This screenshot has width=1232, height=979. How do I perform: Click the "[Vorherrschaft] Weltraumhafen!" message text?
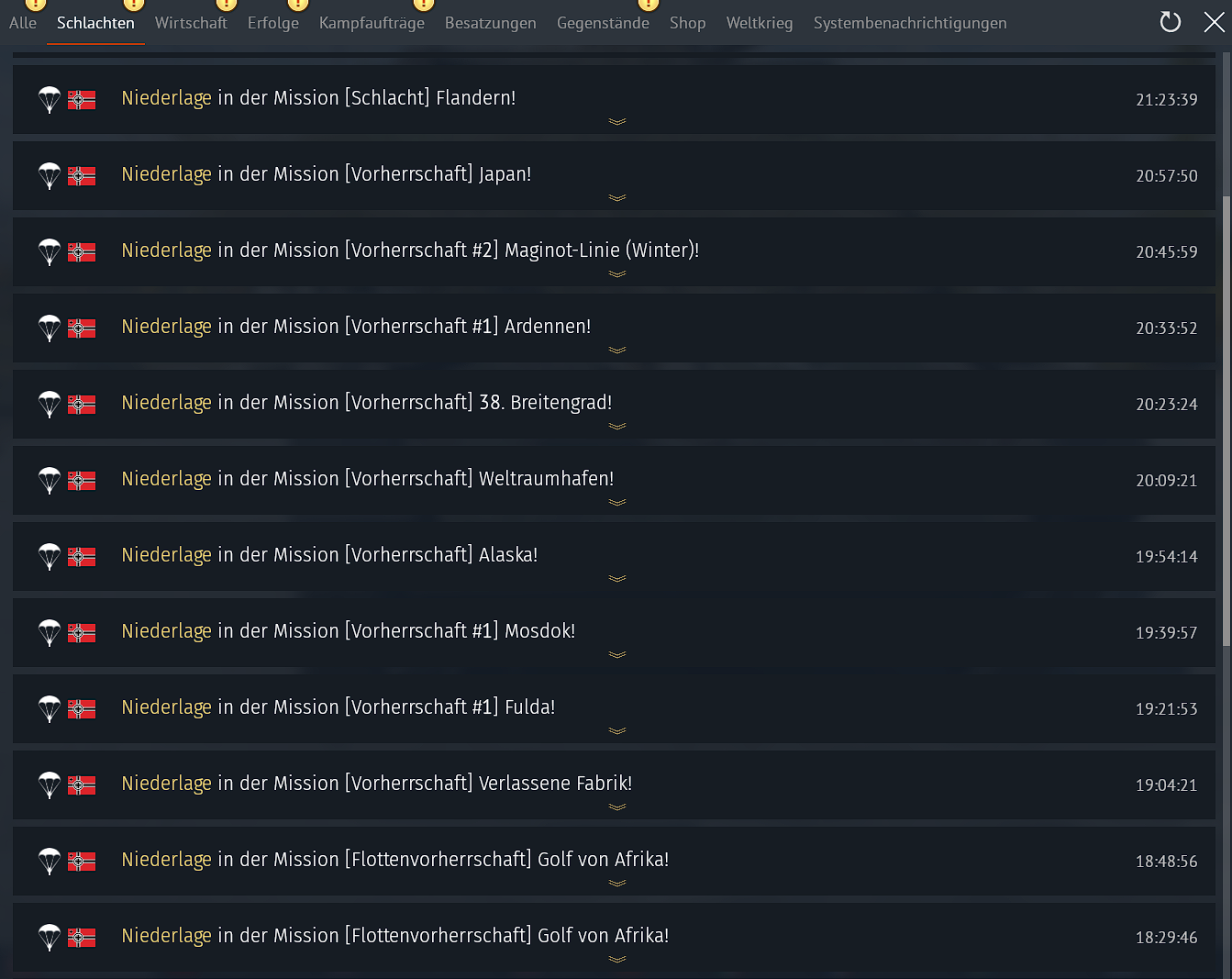click(480, 479)
